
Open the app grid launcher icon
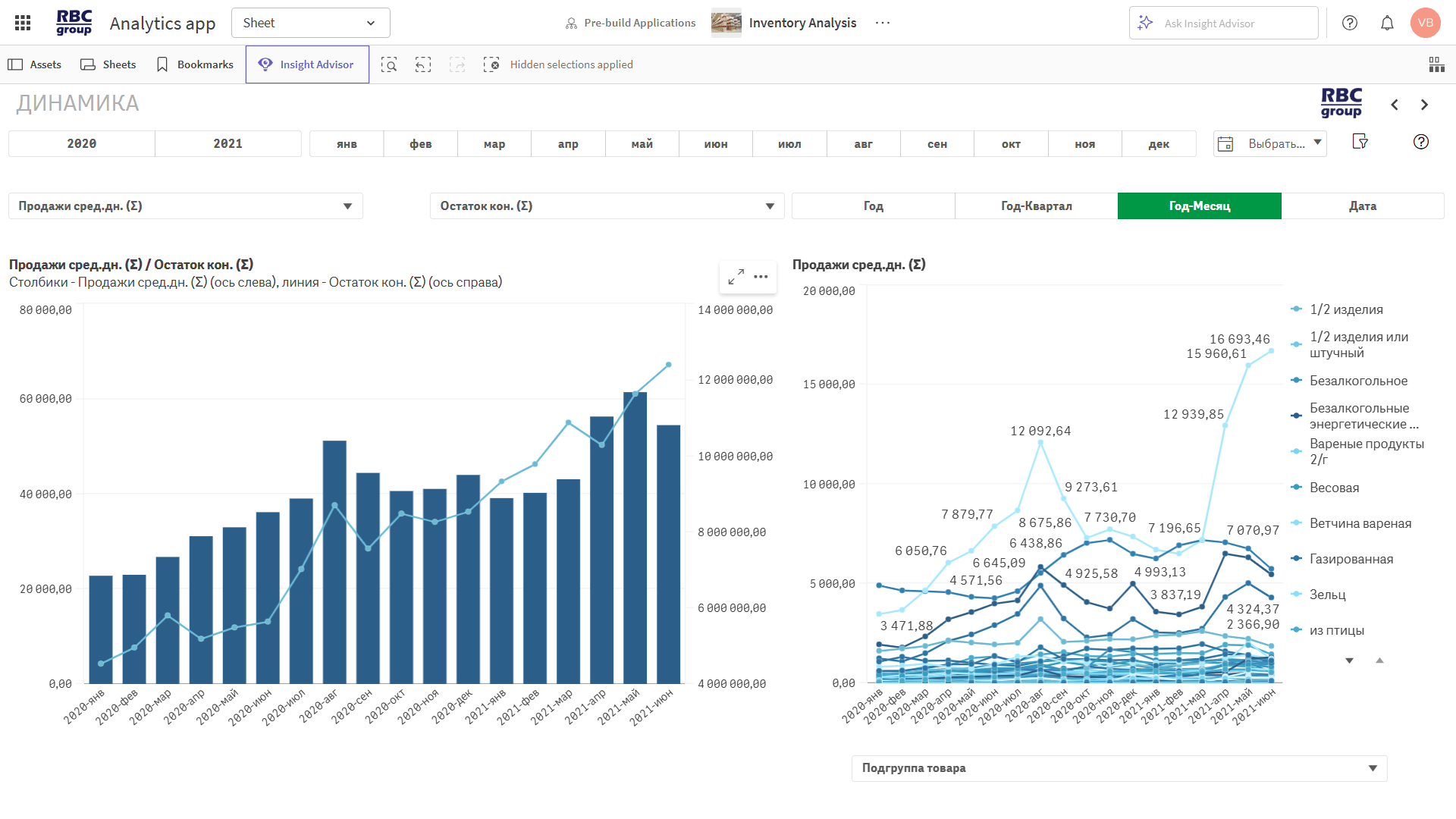point(22,22)
